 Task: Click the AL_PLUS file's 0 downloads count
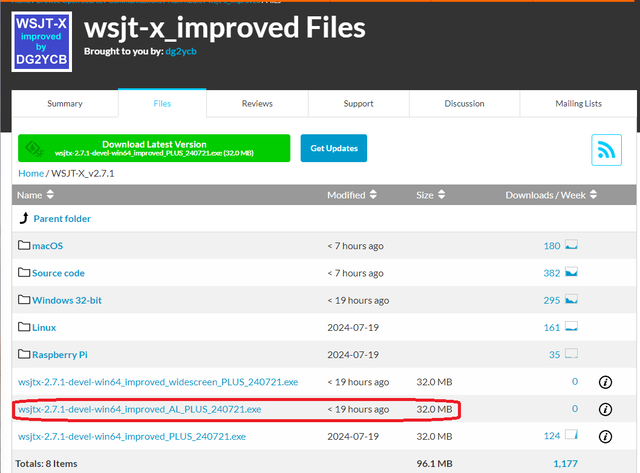click(575, 409)
